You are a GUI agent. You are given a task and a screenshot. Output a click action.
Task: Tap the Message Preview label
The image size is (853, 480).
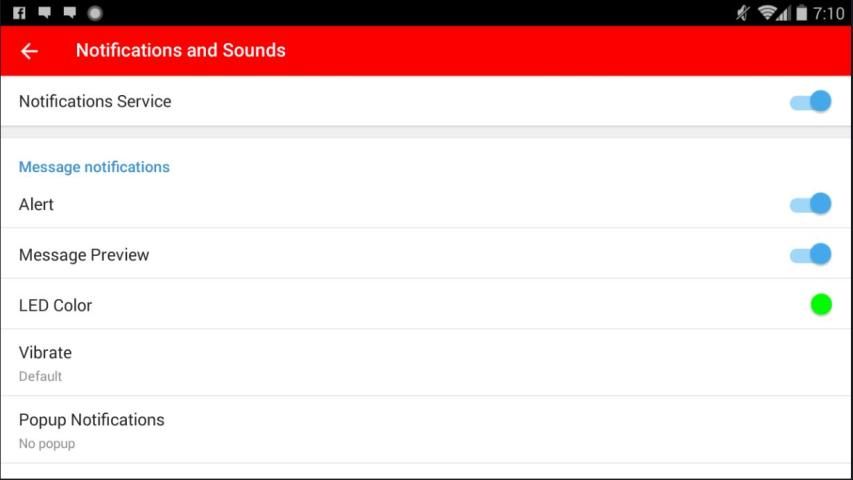[x=84, y=255]
